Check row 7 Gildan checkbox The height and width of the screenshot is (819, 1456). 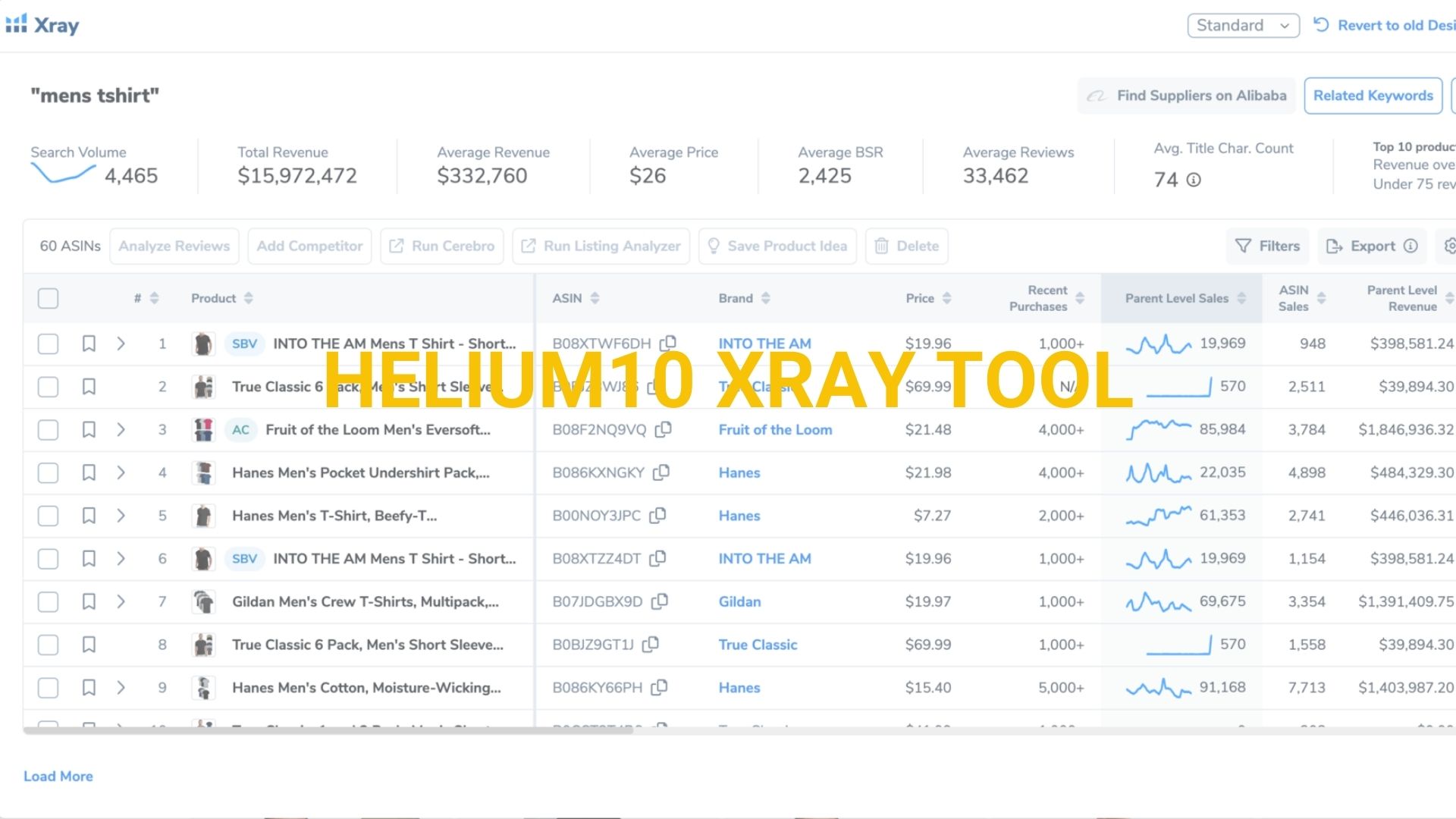(x=48, y=601)
